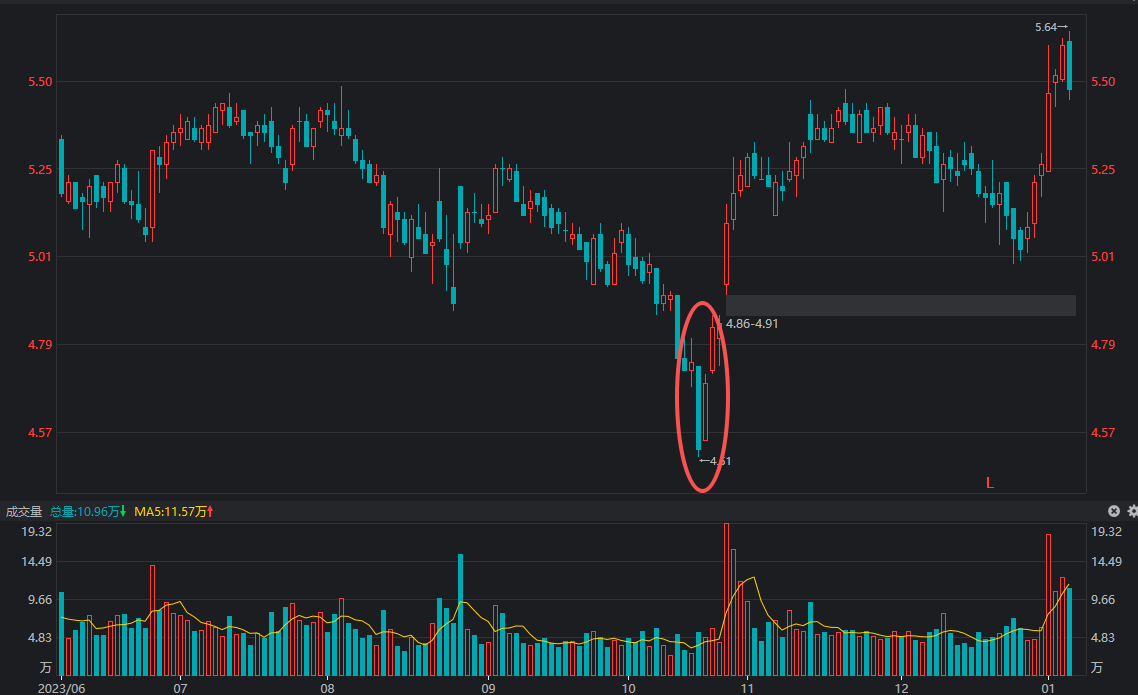Click the red L marker on chart

[990, 483]
